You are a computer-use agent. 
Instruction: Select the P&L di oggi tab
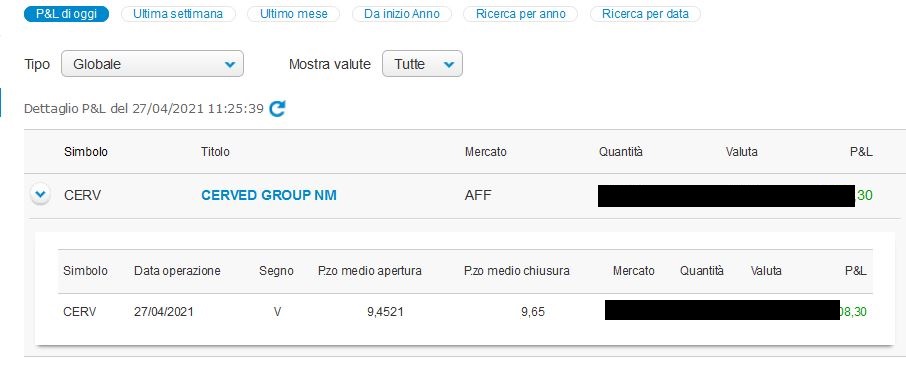pos(66,14)
